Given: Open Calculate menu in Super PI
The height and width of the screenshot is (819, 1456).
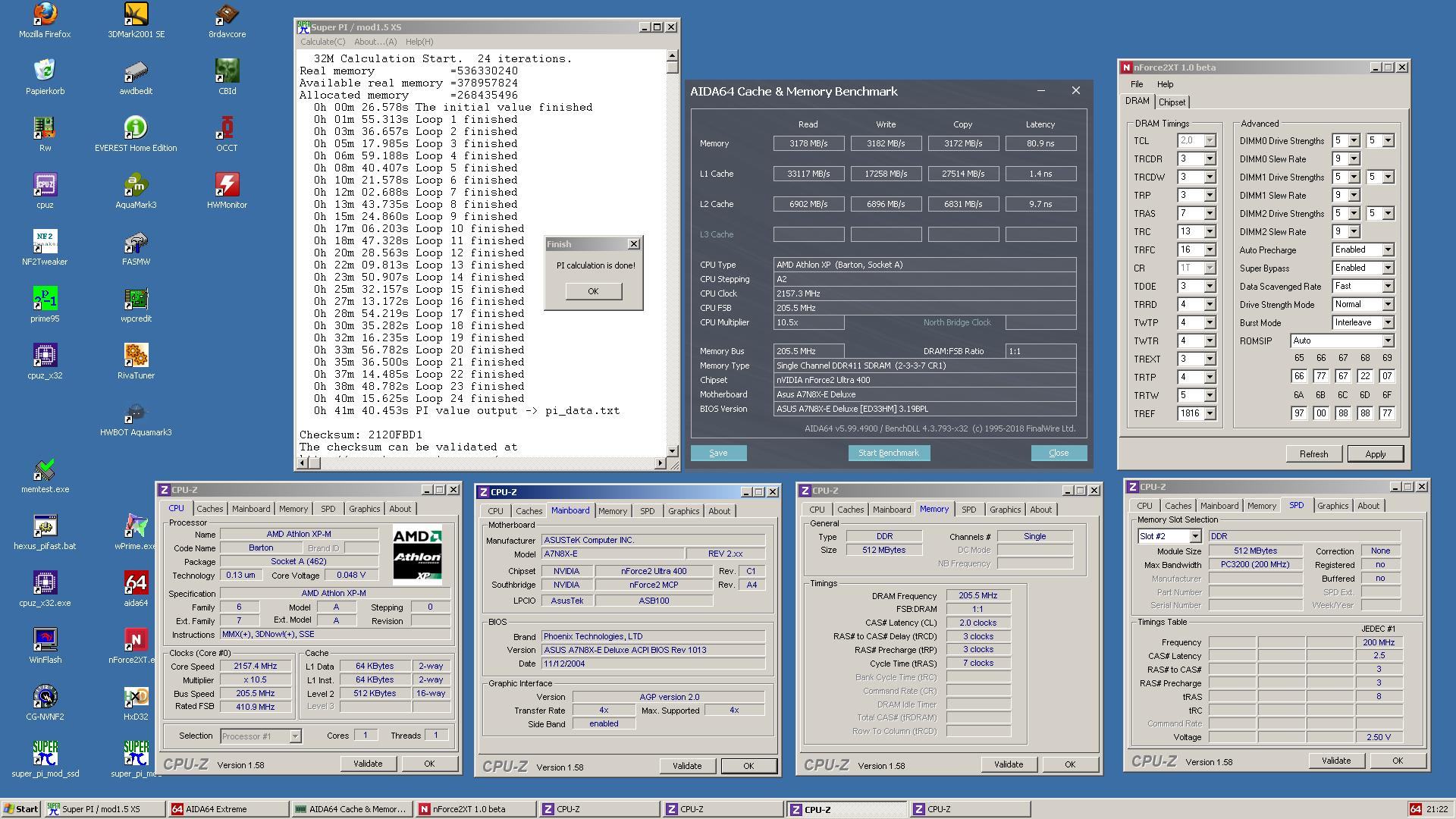Looking at the screenshot, I should 322,42.
